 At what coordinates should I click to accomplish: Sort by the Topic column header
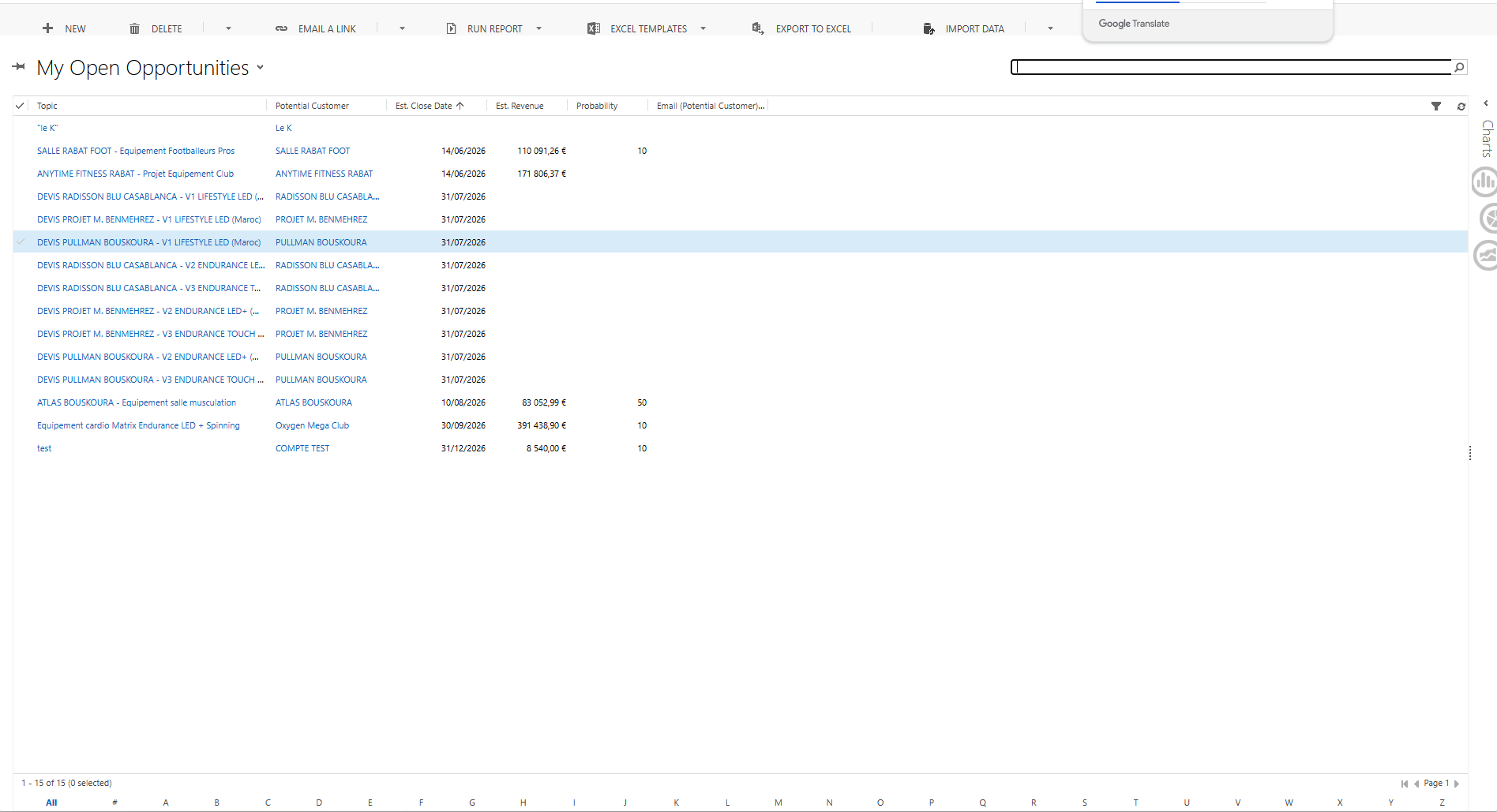click(x=47, y=106)
